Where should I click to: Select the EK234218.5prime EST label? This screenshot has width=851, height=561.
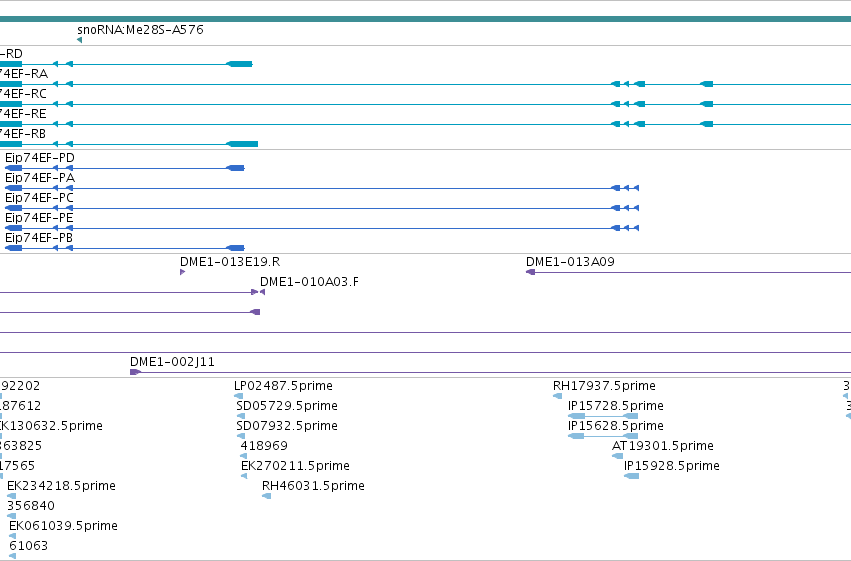(x=61, y=486)
